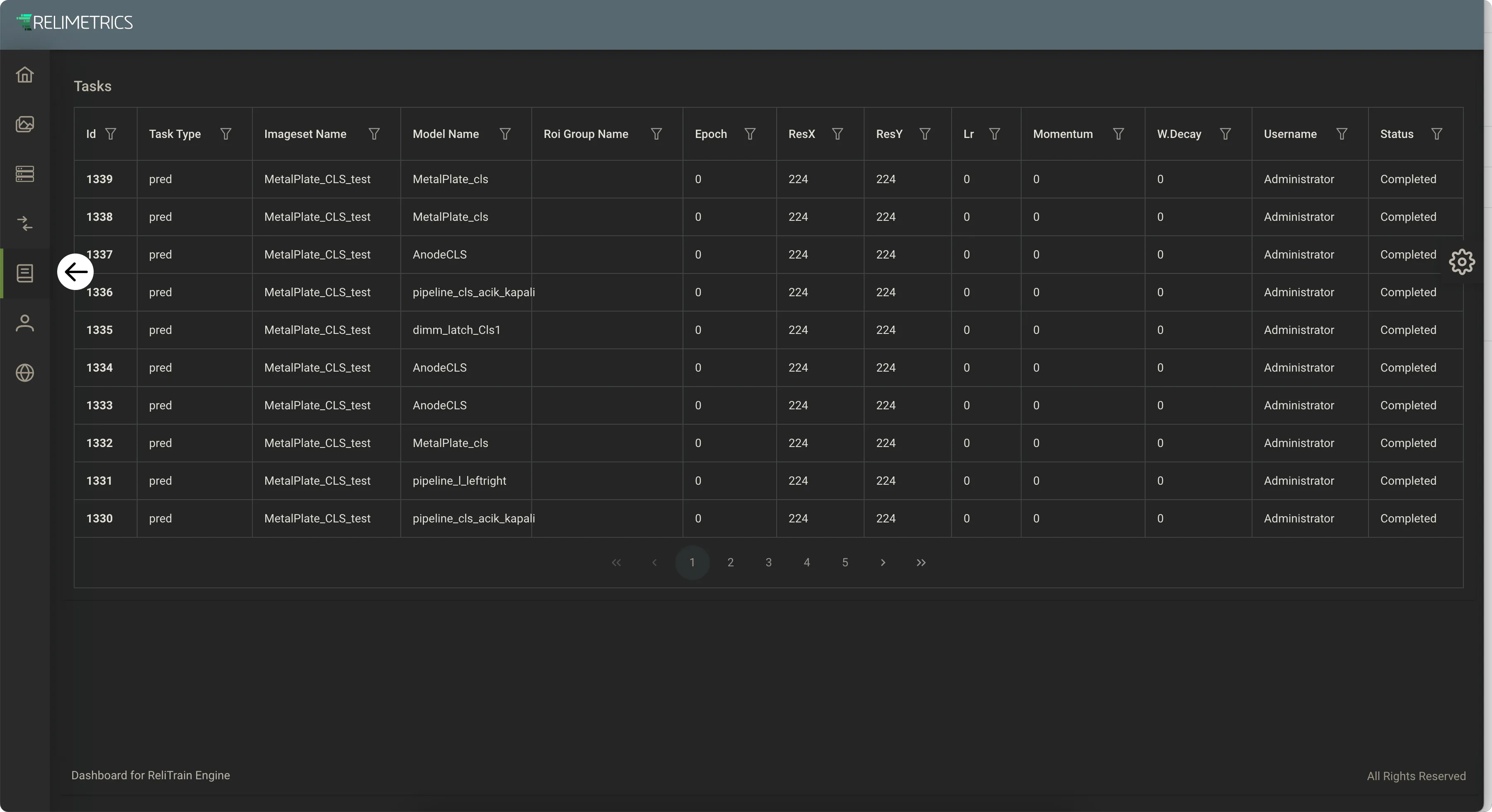This screenshot has width=1492, height=812.
Task: Sort by Imageset Name column header
Action: 305,134
